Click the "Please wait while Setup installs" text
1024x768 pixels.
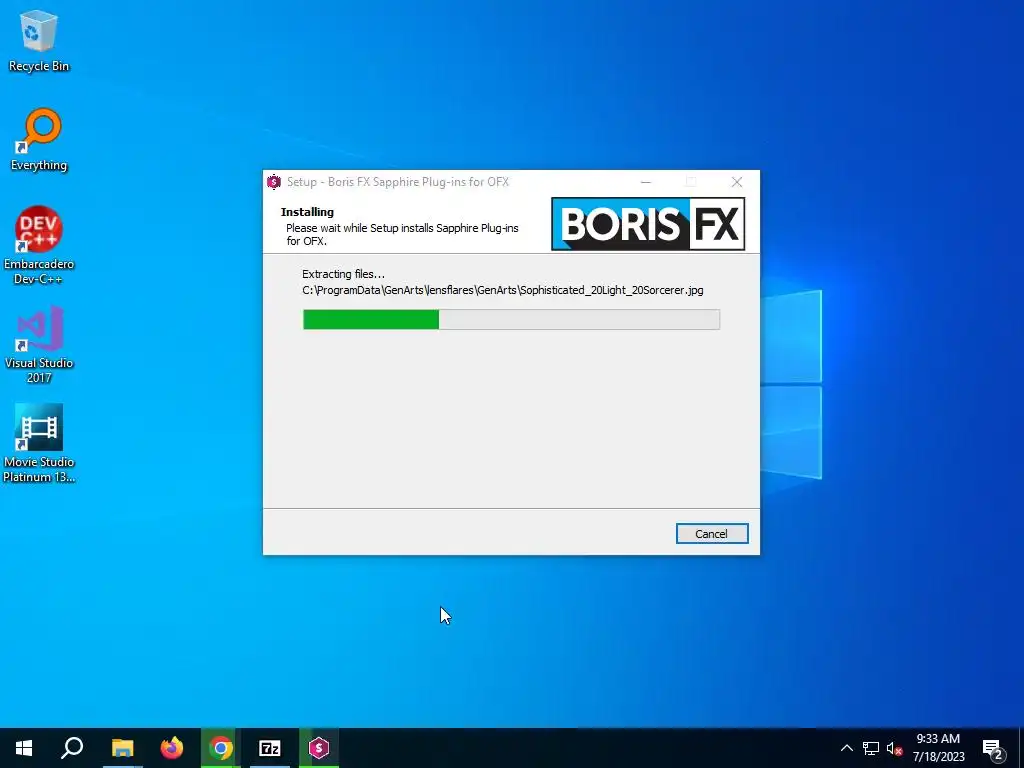click(402, 234)
